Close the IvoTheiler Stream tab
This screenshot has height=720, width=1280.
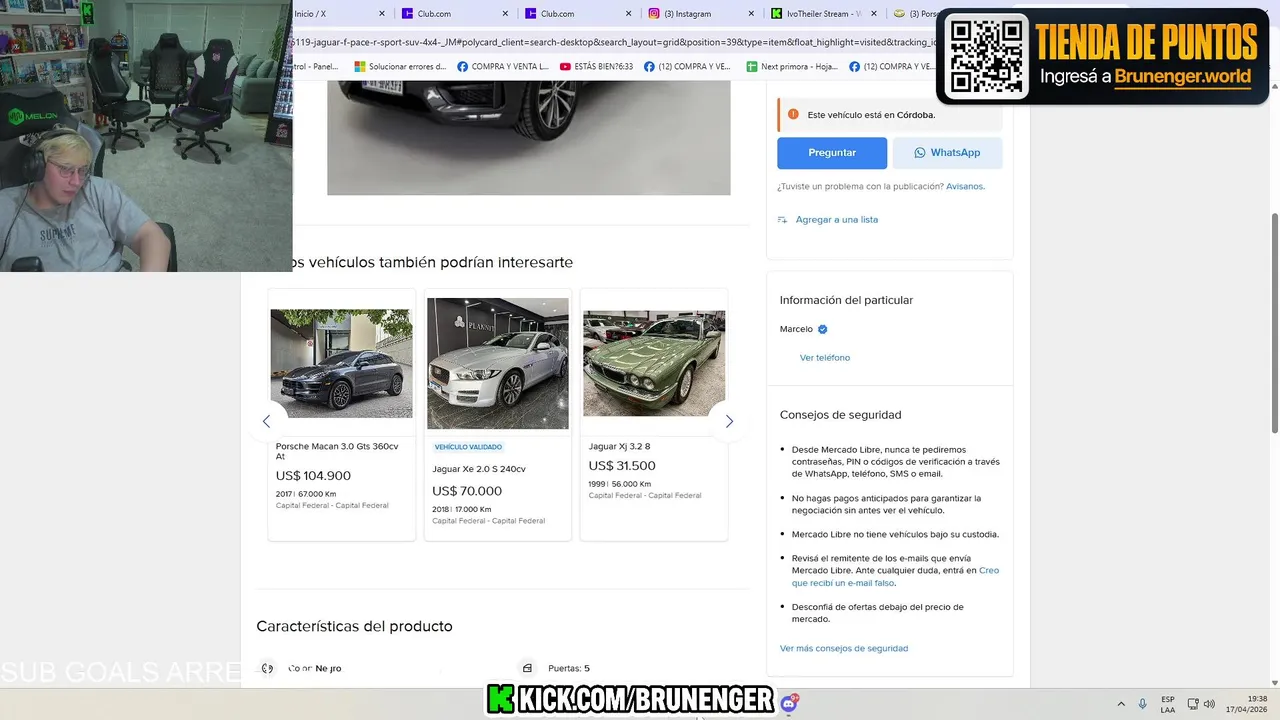point(875,14)
